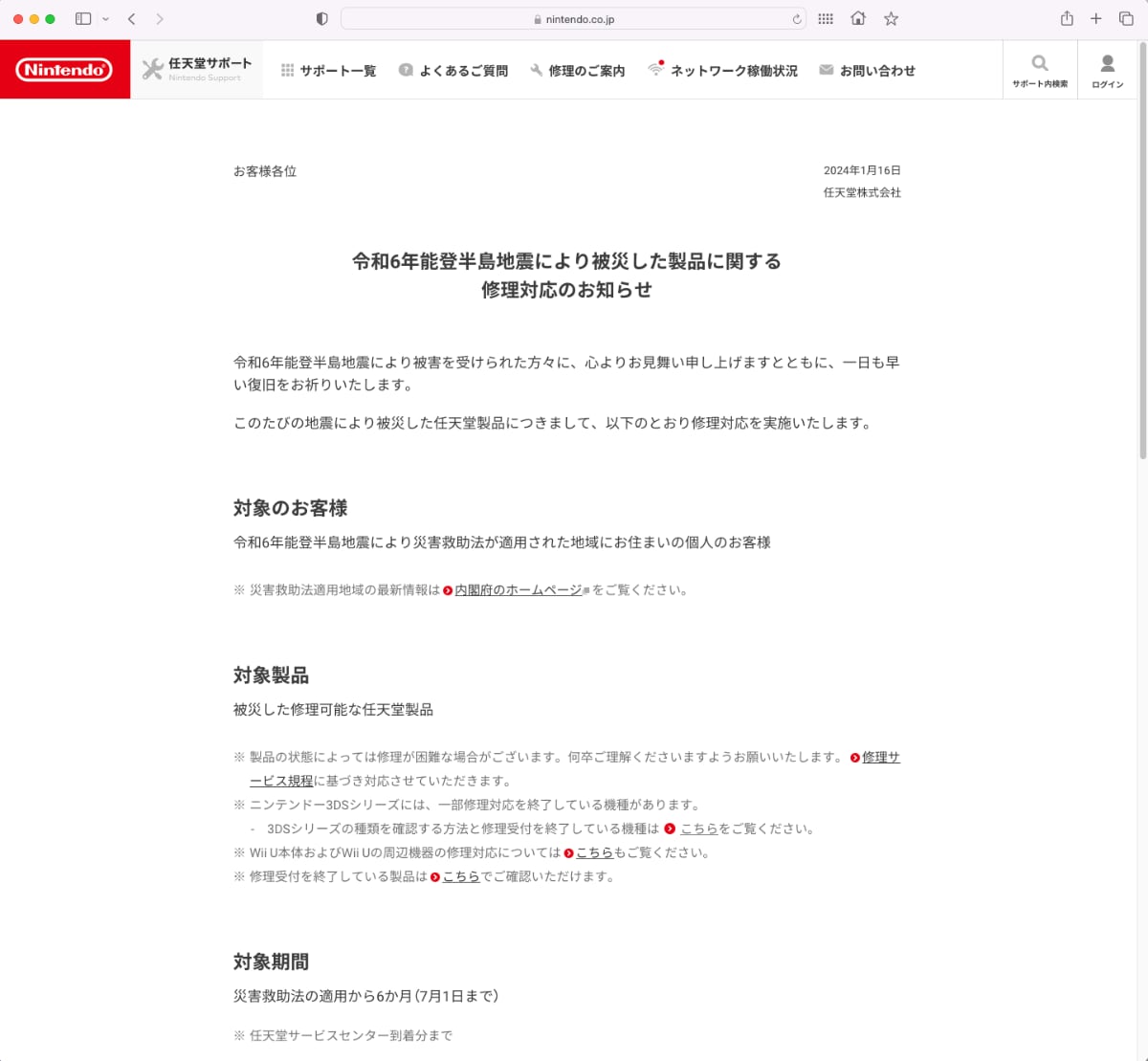Click the Share icon in Safari toolbar
Image resolution: width=1148 pixels, height=1061 pixels.
point(1067,18)
